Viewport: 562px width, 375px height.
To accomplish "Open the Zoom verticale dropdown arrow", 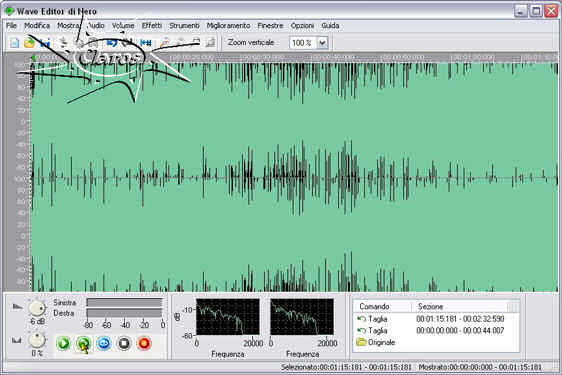I will coord(322,43).
